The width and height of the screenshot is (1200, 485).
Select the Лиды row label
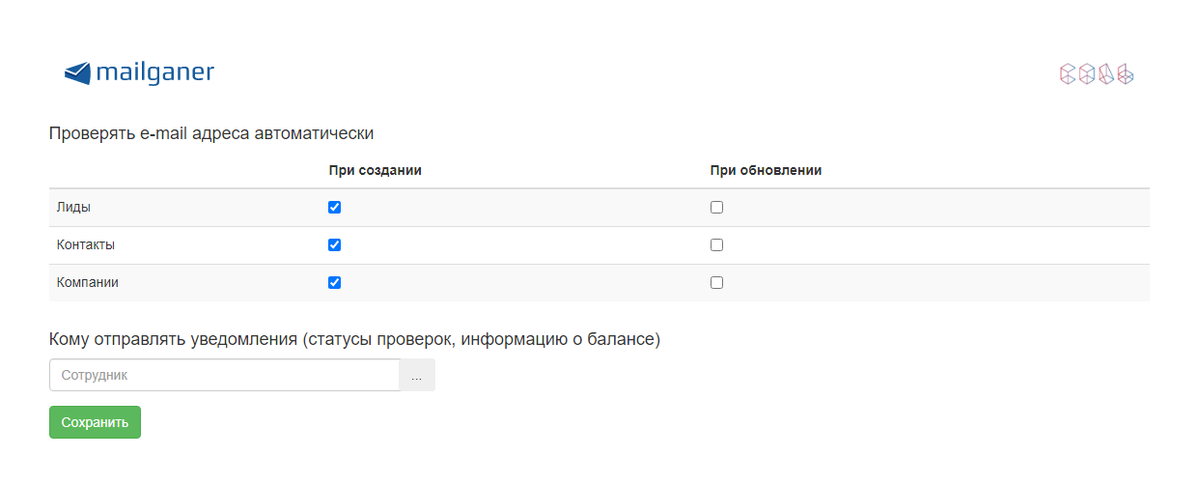coord(74,207)
